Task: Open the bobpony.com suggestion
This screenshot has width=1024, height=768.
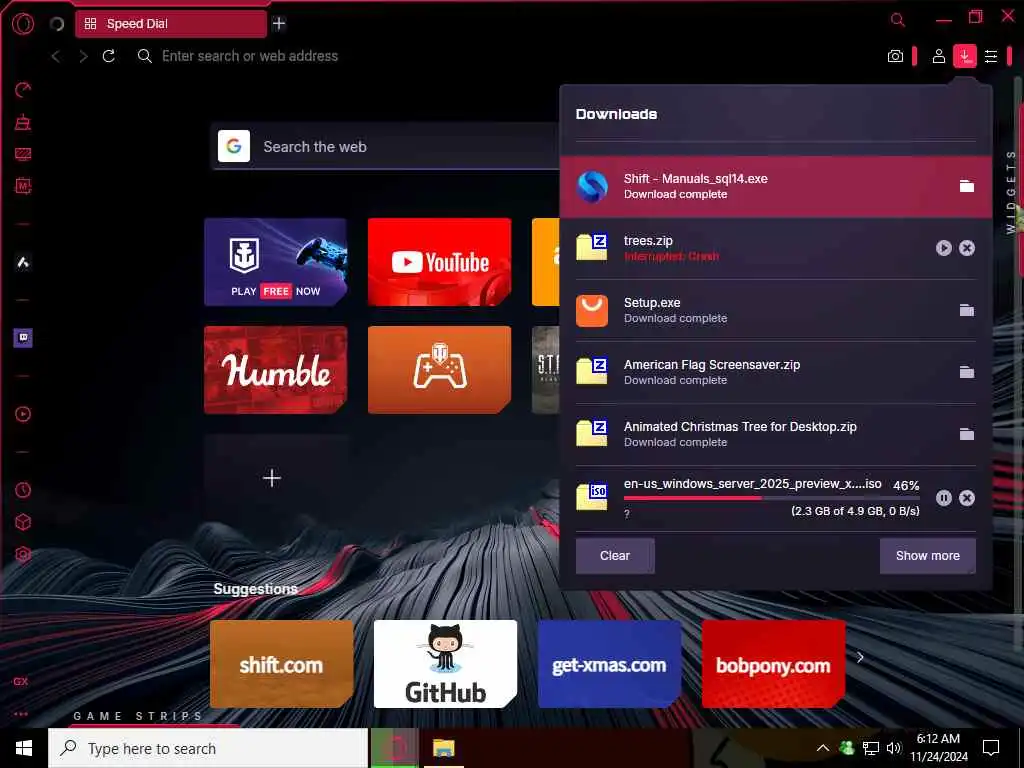Action: tap(773, 664)
